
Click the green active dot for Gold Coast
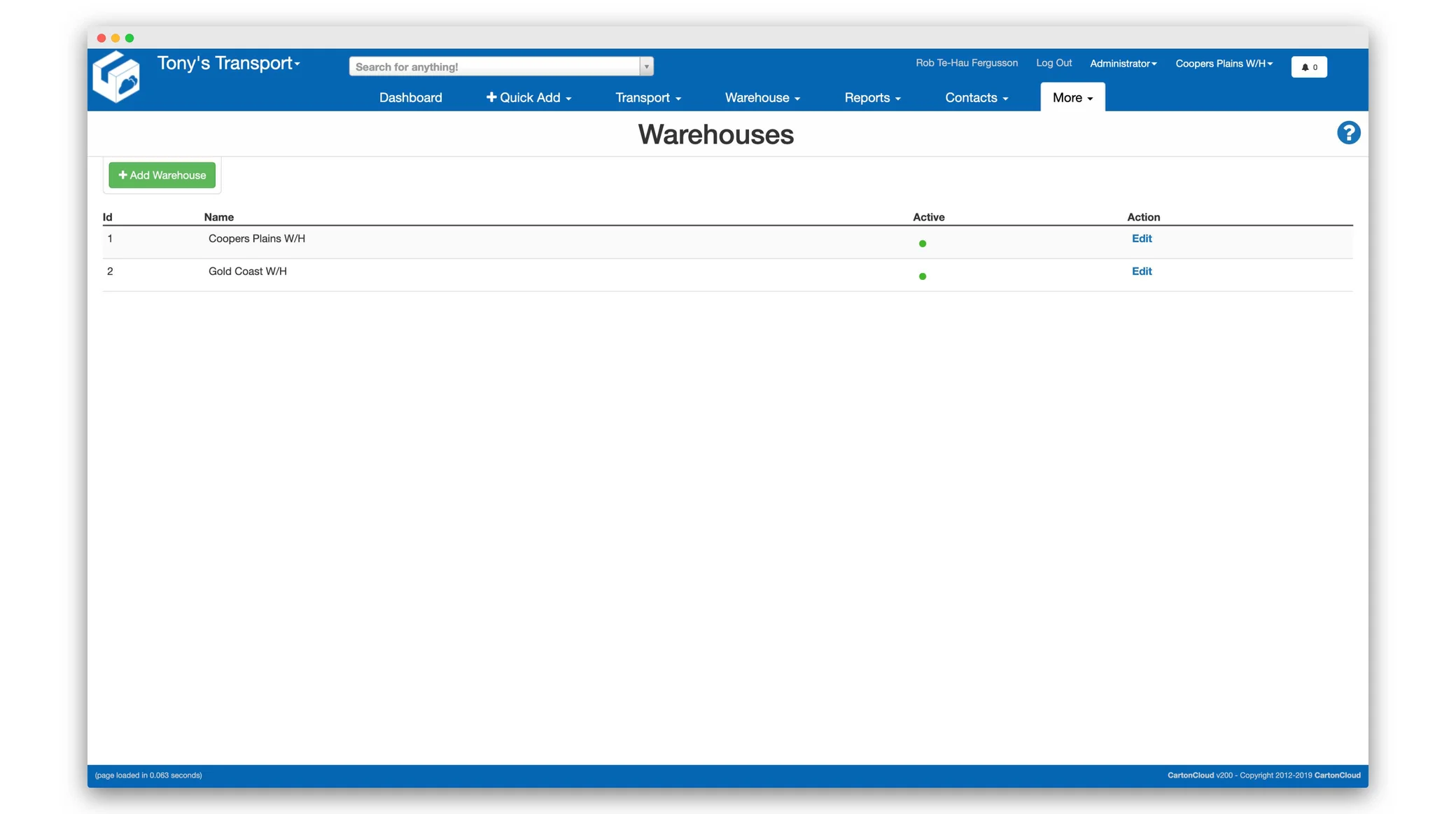pyautogui.click(x=922, y=276)
